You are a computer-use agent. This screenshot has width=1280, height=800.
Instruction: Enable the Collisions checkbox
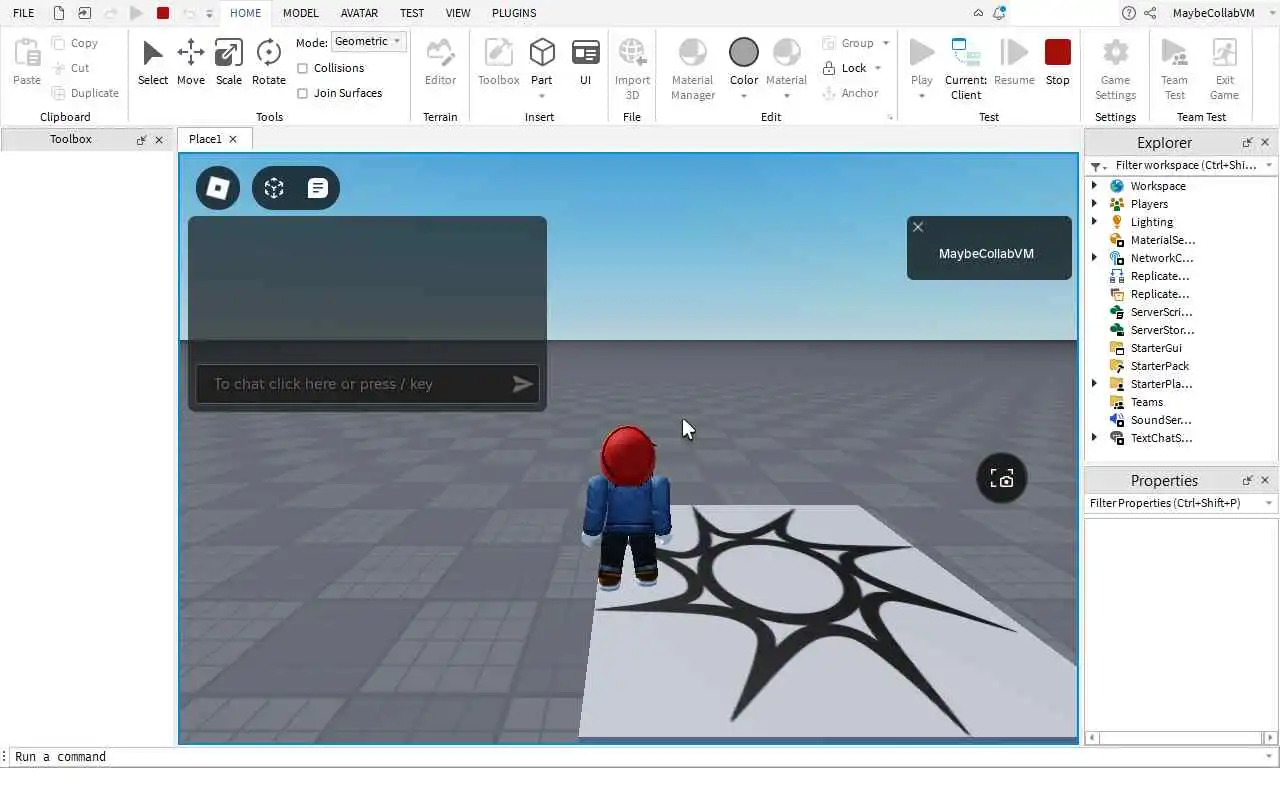(x=302, y=68)
